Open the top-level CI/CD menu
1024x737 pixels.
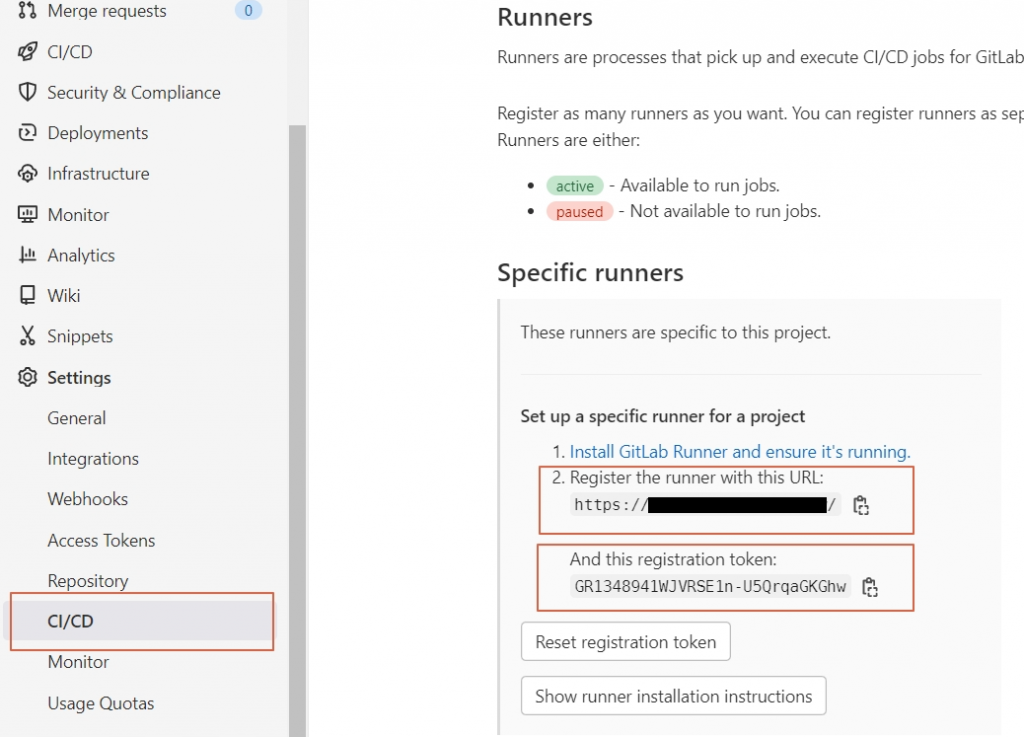click(x=70, y=52)
